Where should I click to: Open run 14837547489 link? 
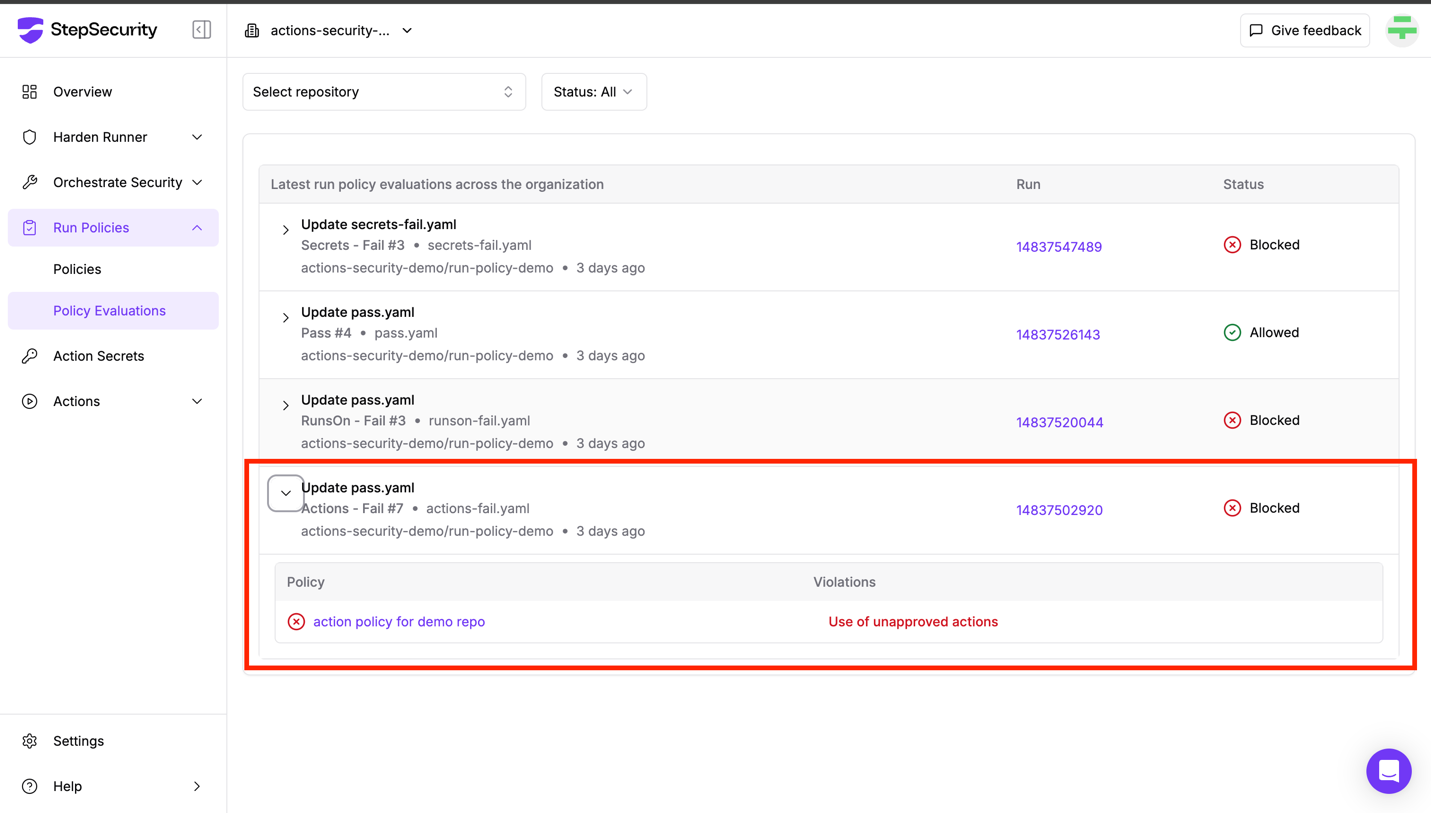(x=1059, y=247)
